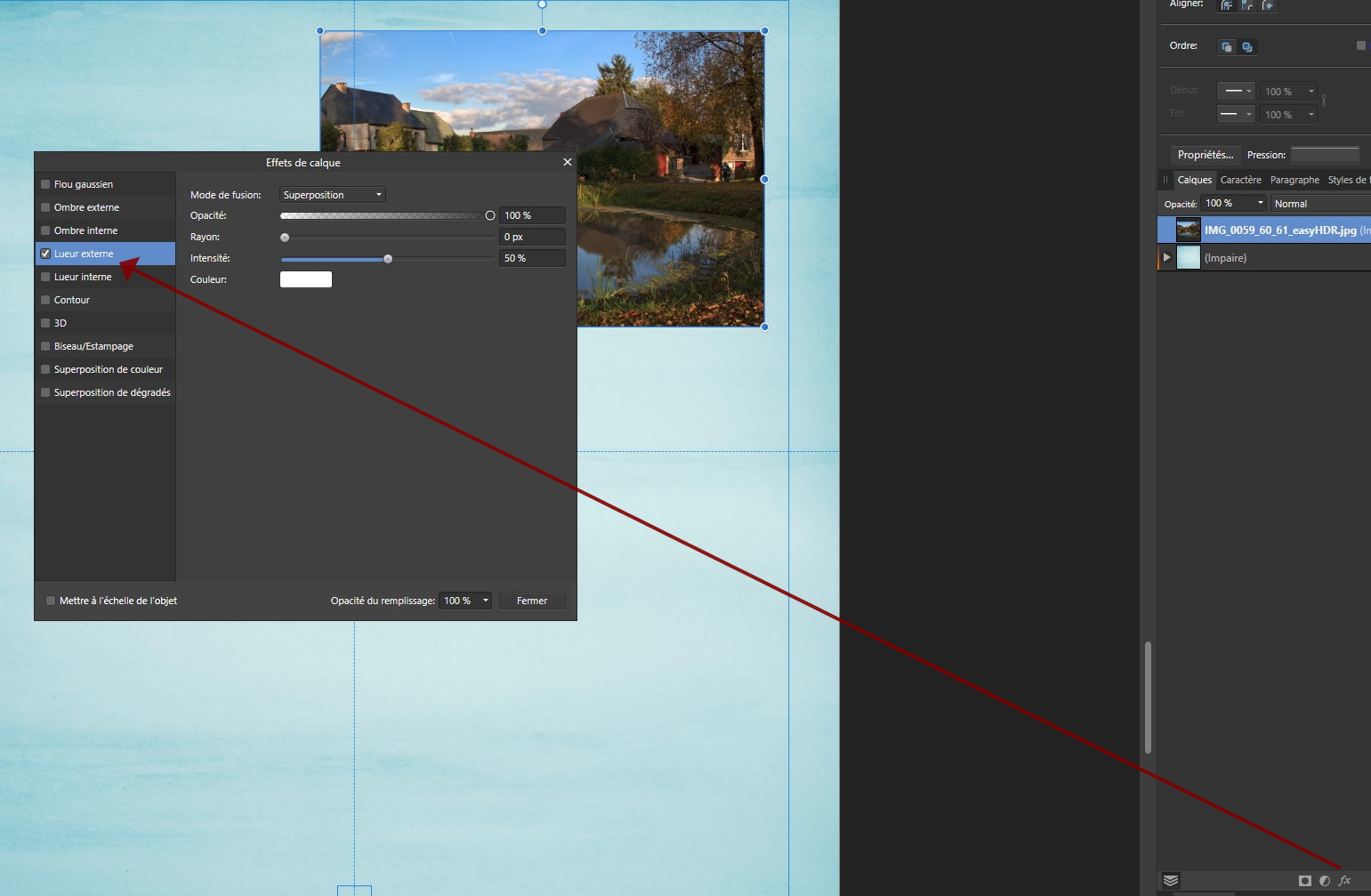Image resolution: width=1371 pixels, height=896 pixels.
Task: Open the white Couleur swatch
Action: [x=306, y=279]
